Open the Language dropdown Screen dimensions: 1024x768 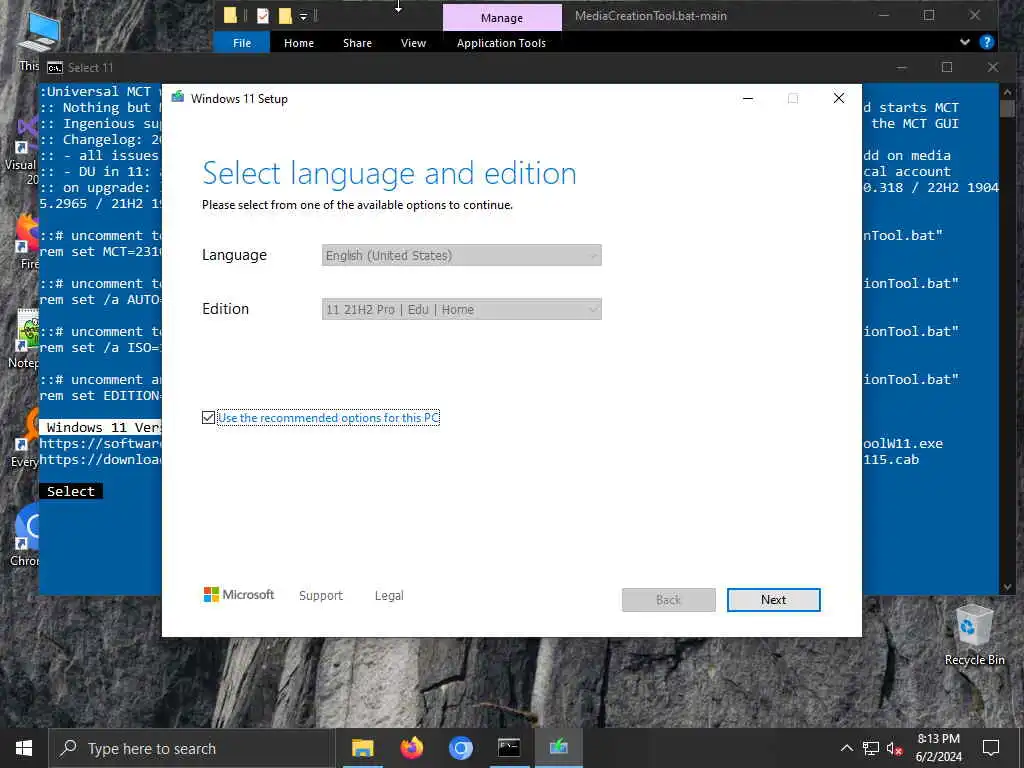461,255
